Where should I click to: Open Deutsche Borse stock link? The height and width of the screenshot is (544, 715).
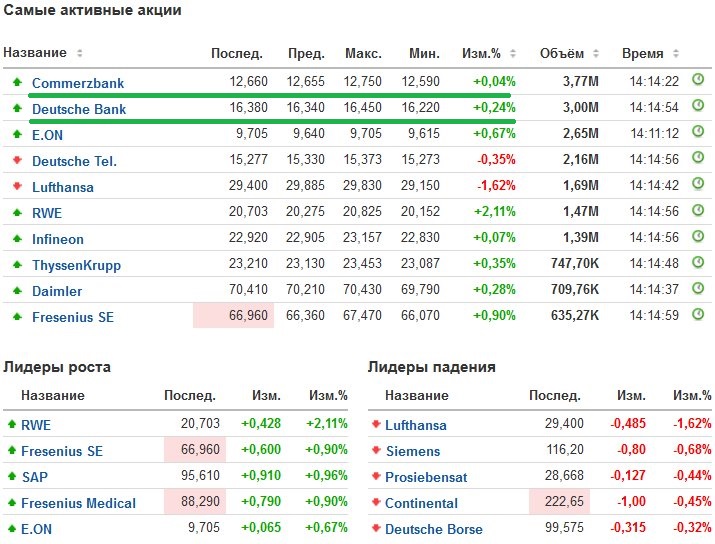click(434, 529)
